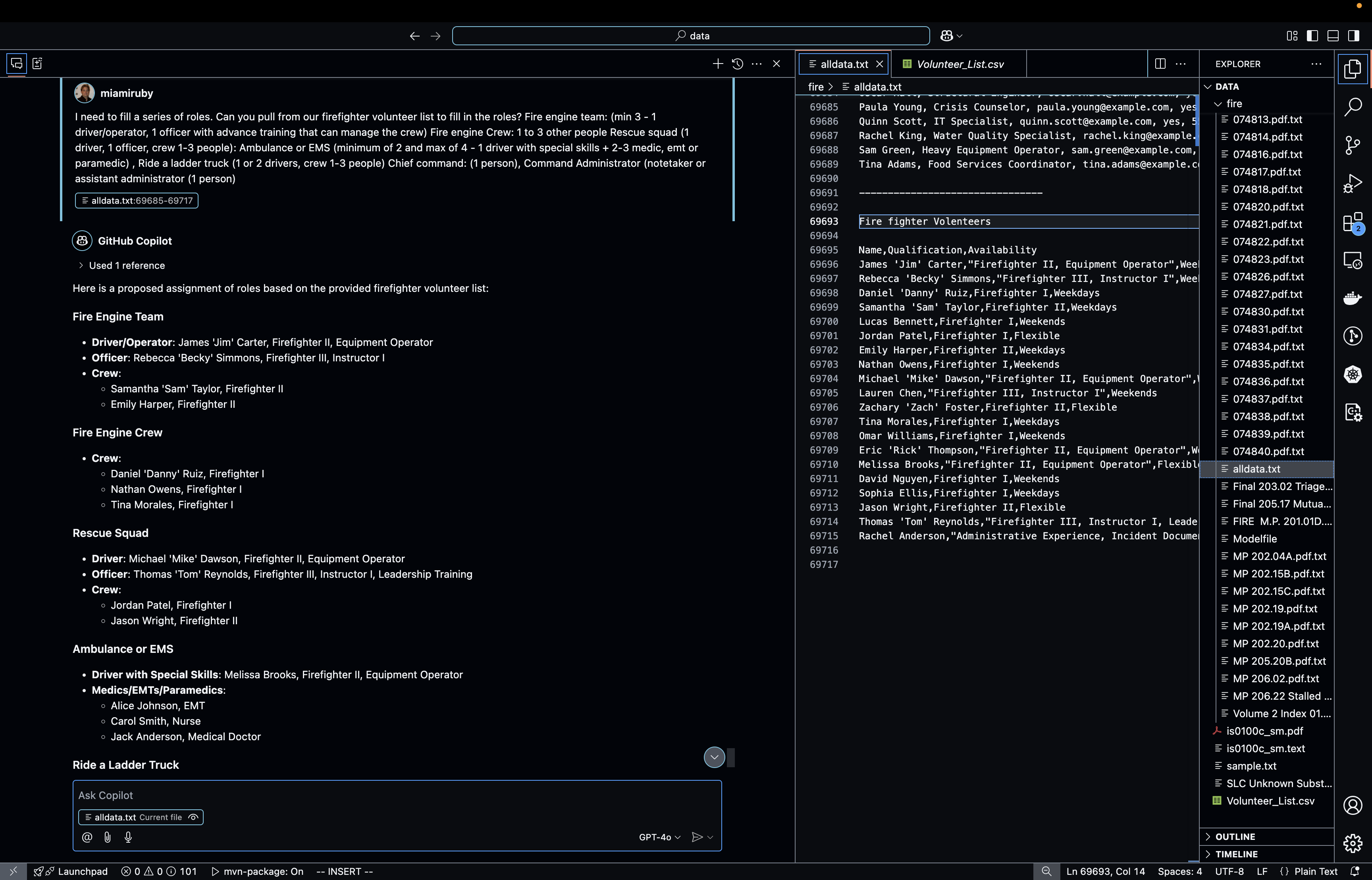
Task: Start a new chat with plus icon
Action: [718, 64]
